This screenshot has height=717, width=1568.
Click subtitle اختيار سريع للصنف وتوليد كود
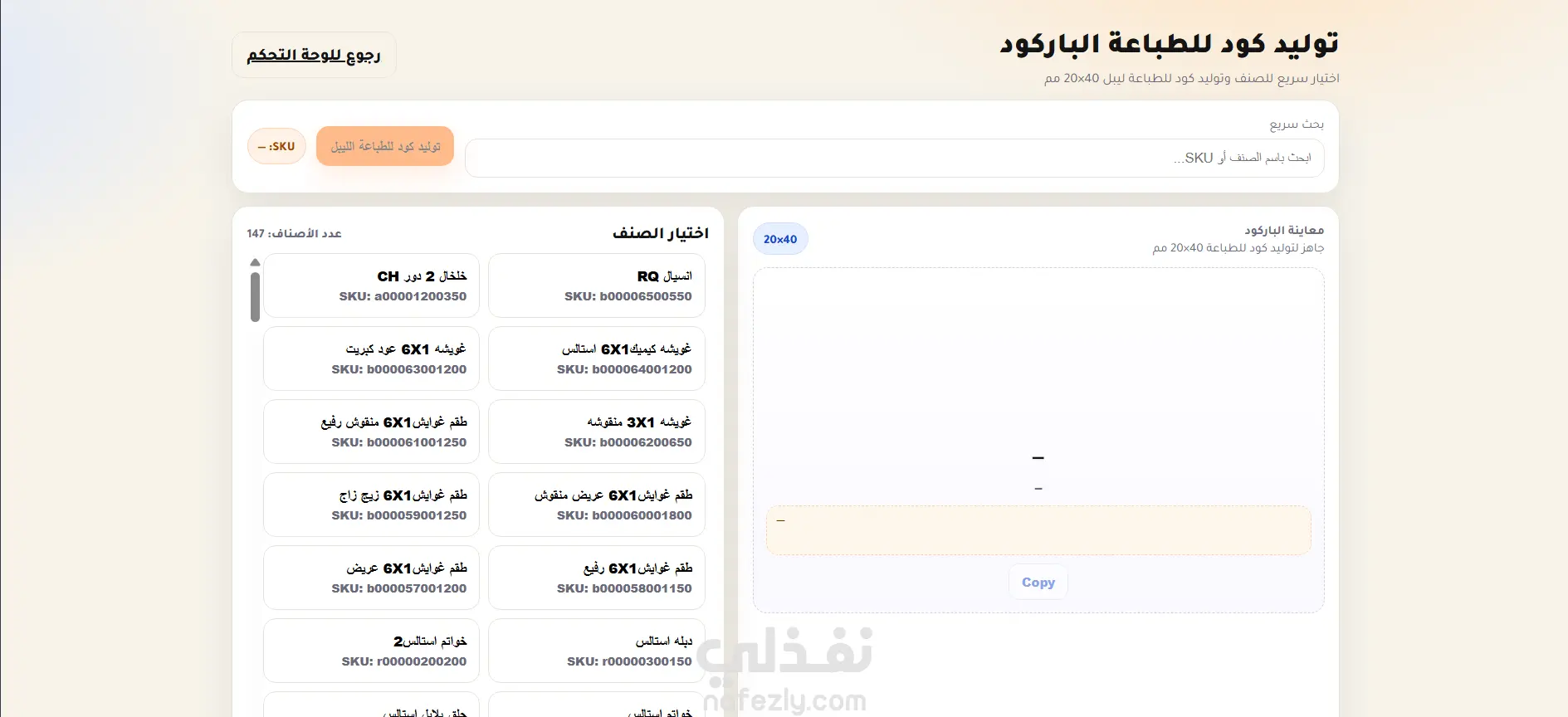click(1192, 78)
